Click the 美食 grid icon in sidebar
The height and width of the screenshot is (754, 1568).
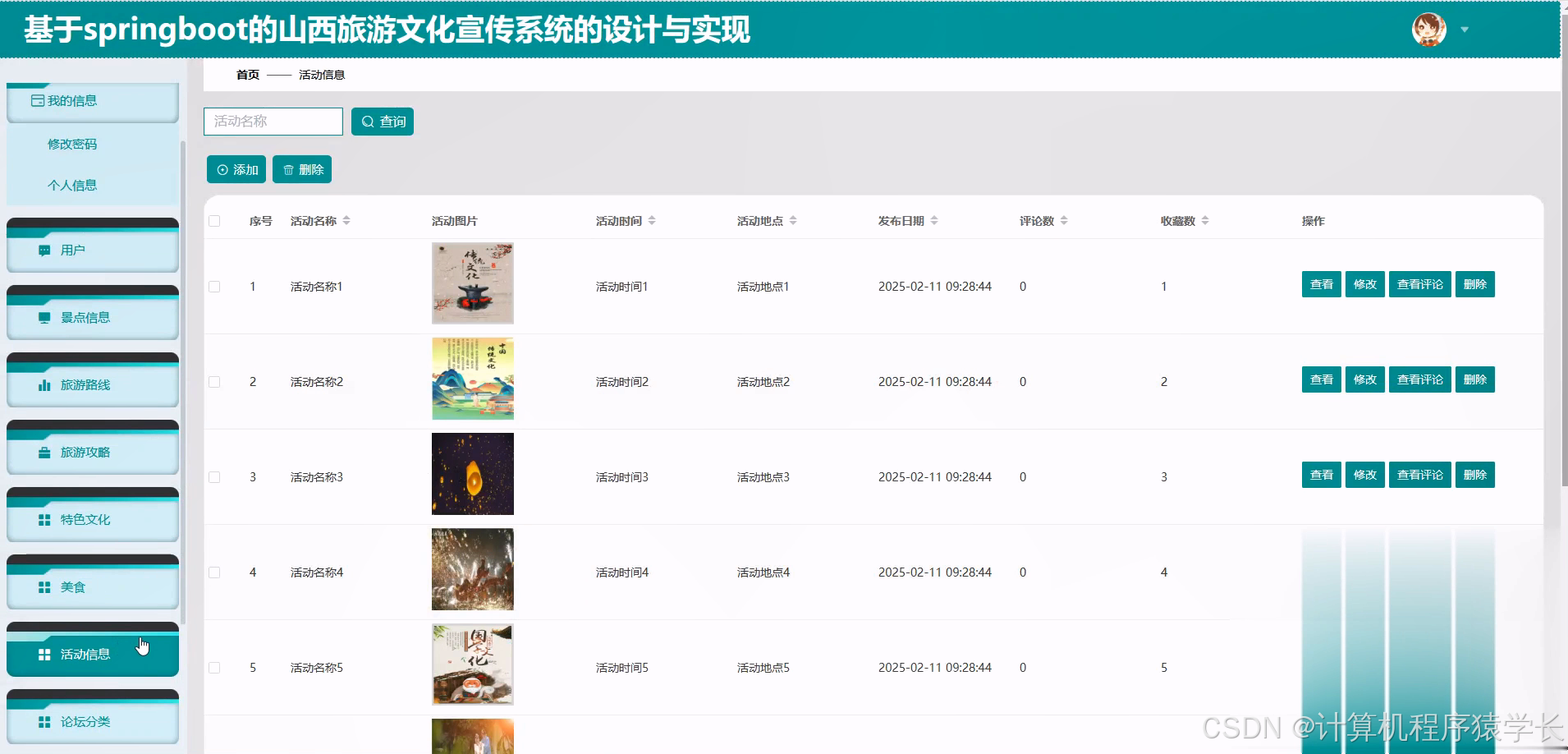click(x=44, y=586)
